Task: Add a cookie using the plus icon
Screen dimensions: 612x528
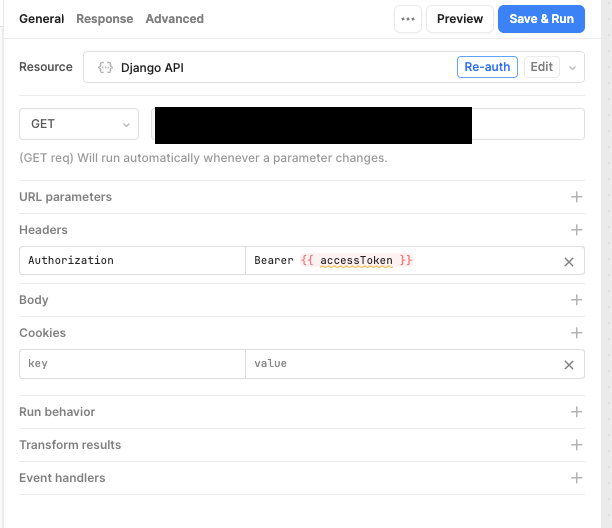Action: click(576, 333)
